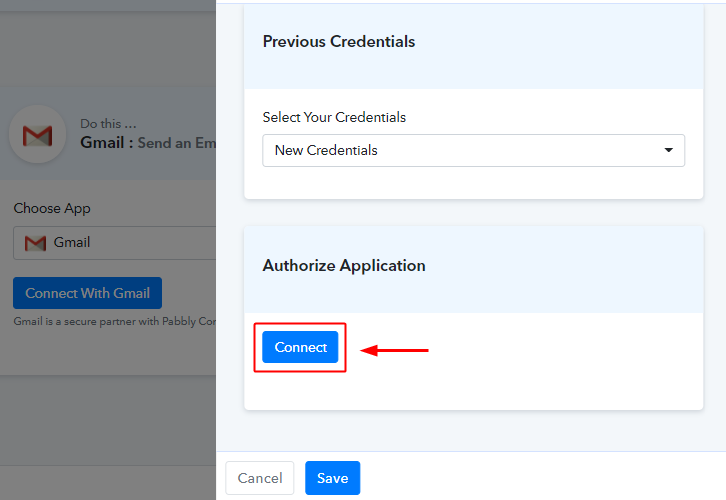This screenshot has height=500, width=726.
Task: Click the large Gmail logo icon
Action: point(38,135)
